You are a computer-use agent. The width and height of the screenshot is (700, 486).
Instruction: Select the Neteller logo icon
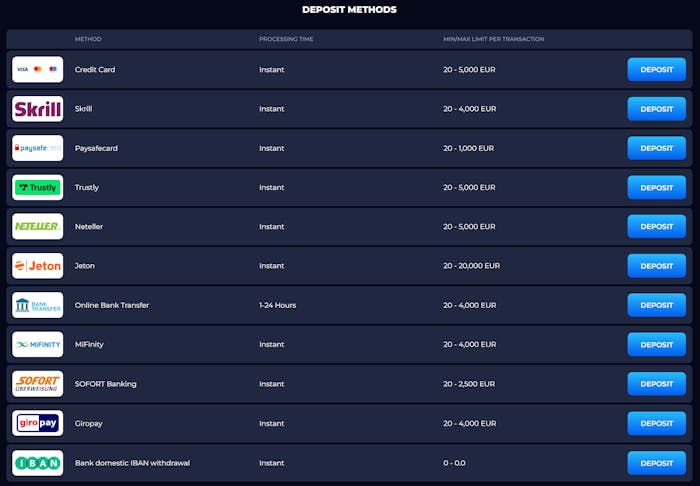38,227
